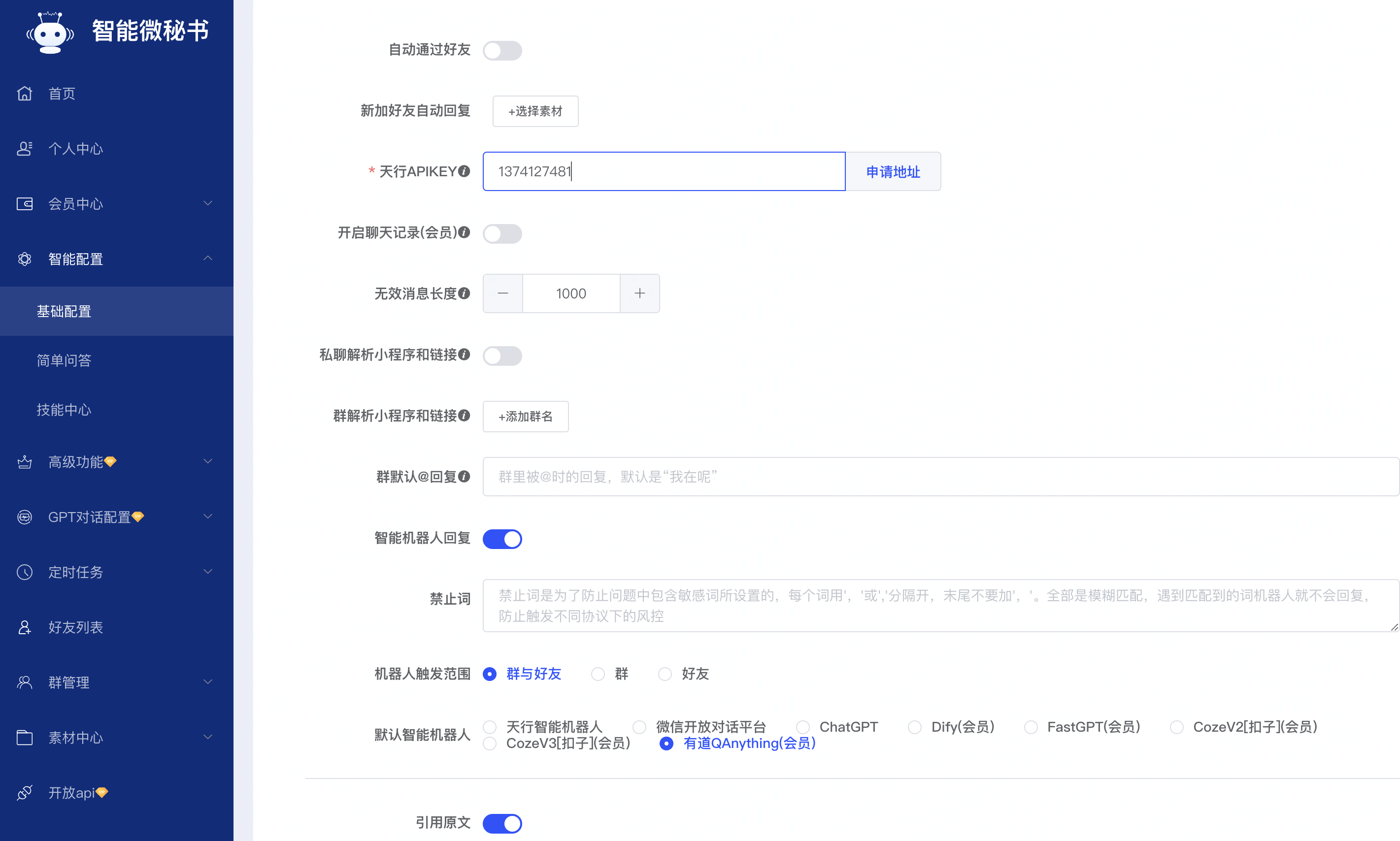1400x841 pixels.
Task: Click the GPT icon beside GPT对话配置
Action: click(x=24, y=517)
